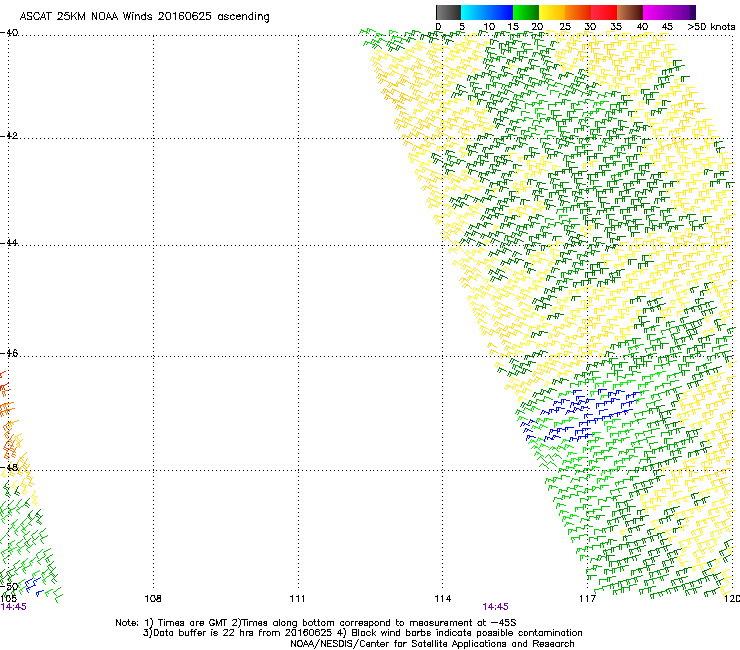Screen dimensions: 740x650
Task: Click the red wind barbs at left edge
Action: 4,382
